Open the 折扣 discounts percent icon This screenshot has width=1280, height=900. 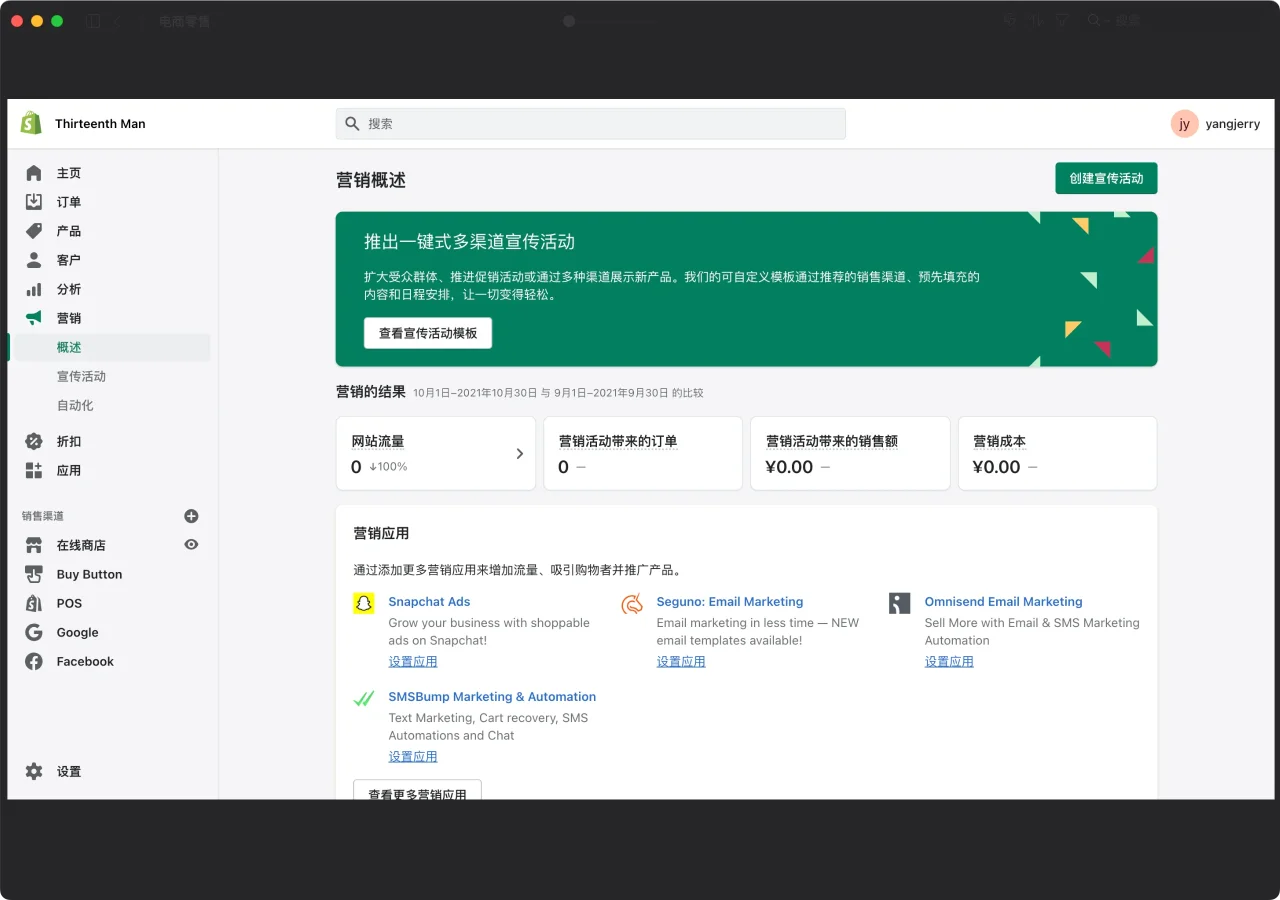tap(34, 441)
